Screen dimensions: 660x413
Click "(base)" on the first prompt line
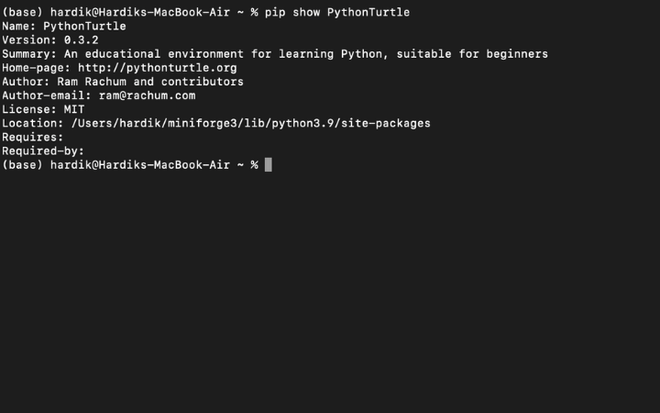(x=22, y=12)
